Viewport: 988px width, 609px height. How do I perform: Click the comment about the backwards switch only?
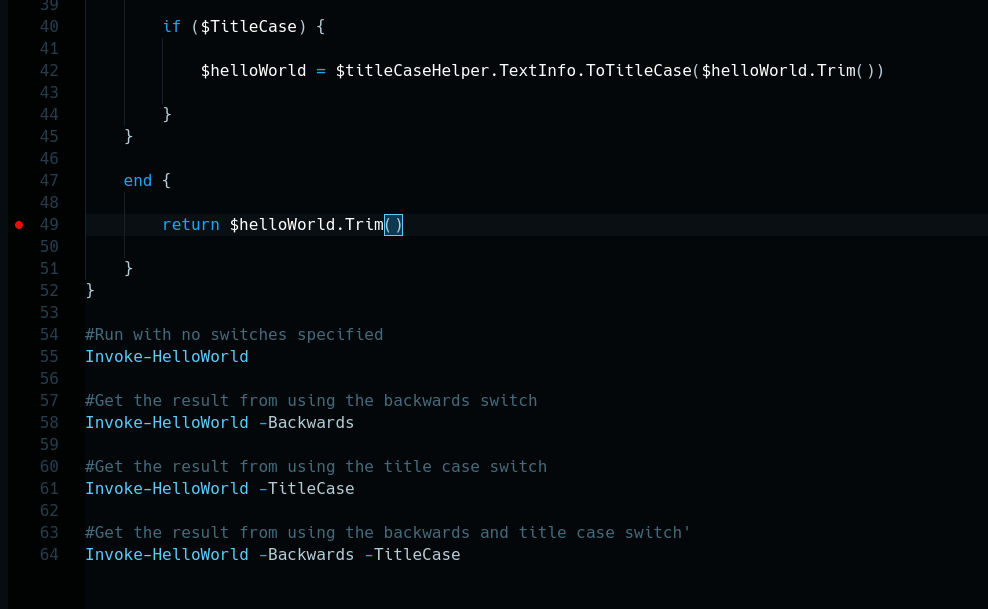click(x=311, y=401)
